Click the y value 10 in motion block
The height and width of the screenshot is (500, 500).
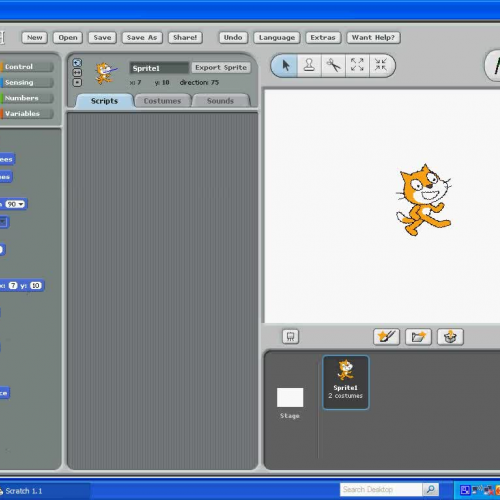[x=36, y=286]
